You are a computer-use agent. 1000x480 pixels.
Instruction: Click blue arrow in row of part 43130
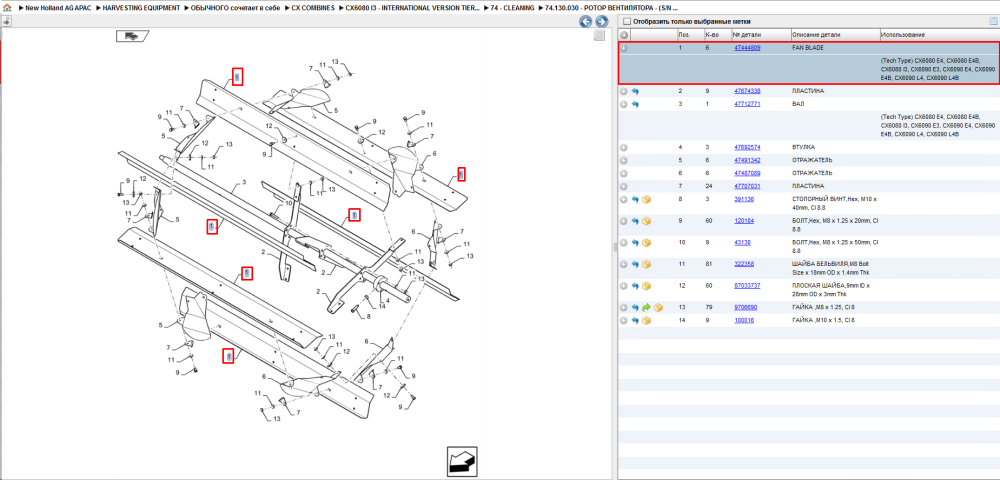coord(635,243)
